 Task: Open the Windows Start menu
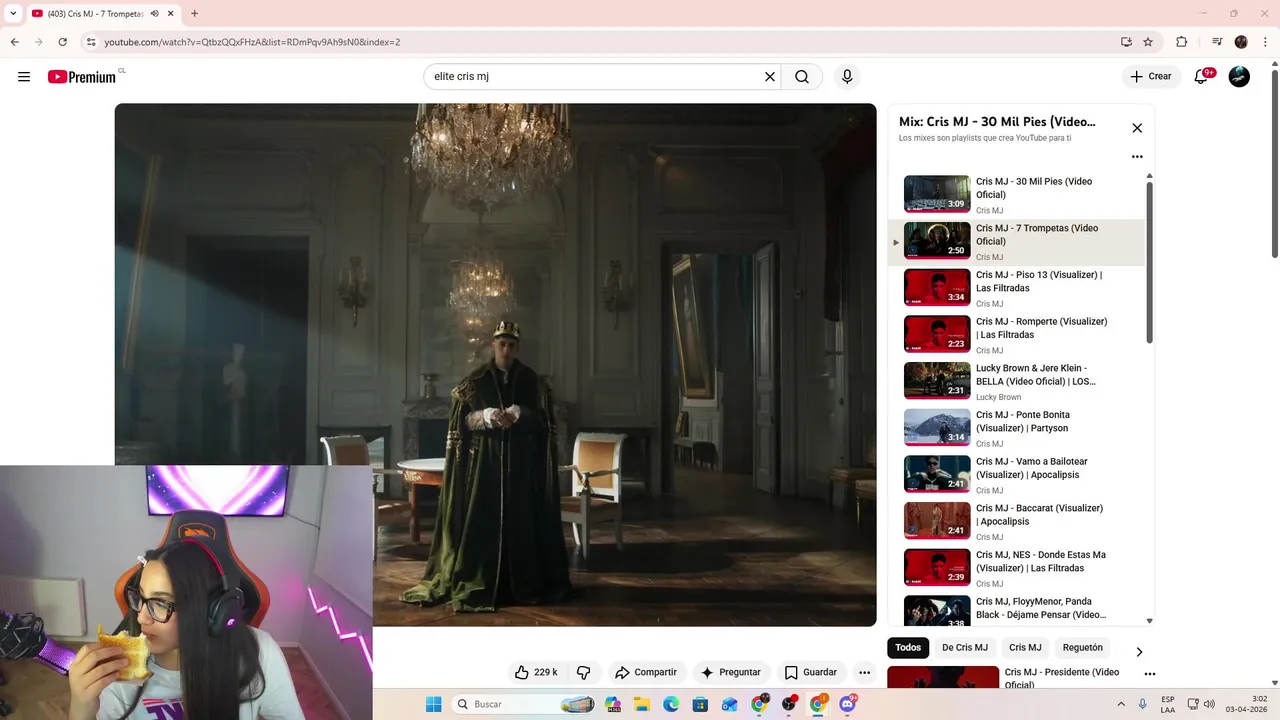click(x=433, y=704)
